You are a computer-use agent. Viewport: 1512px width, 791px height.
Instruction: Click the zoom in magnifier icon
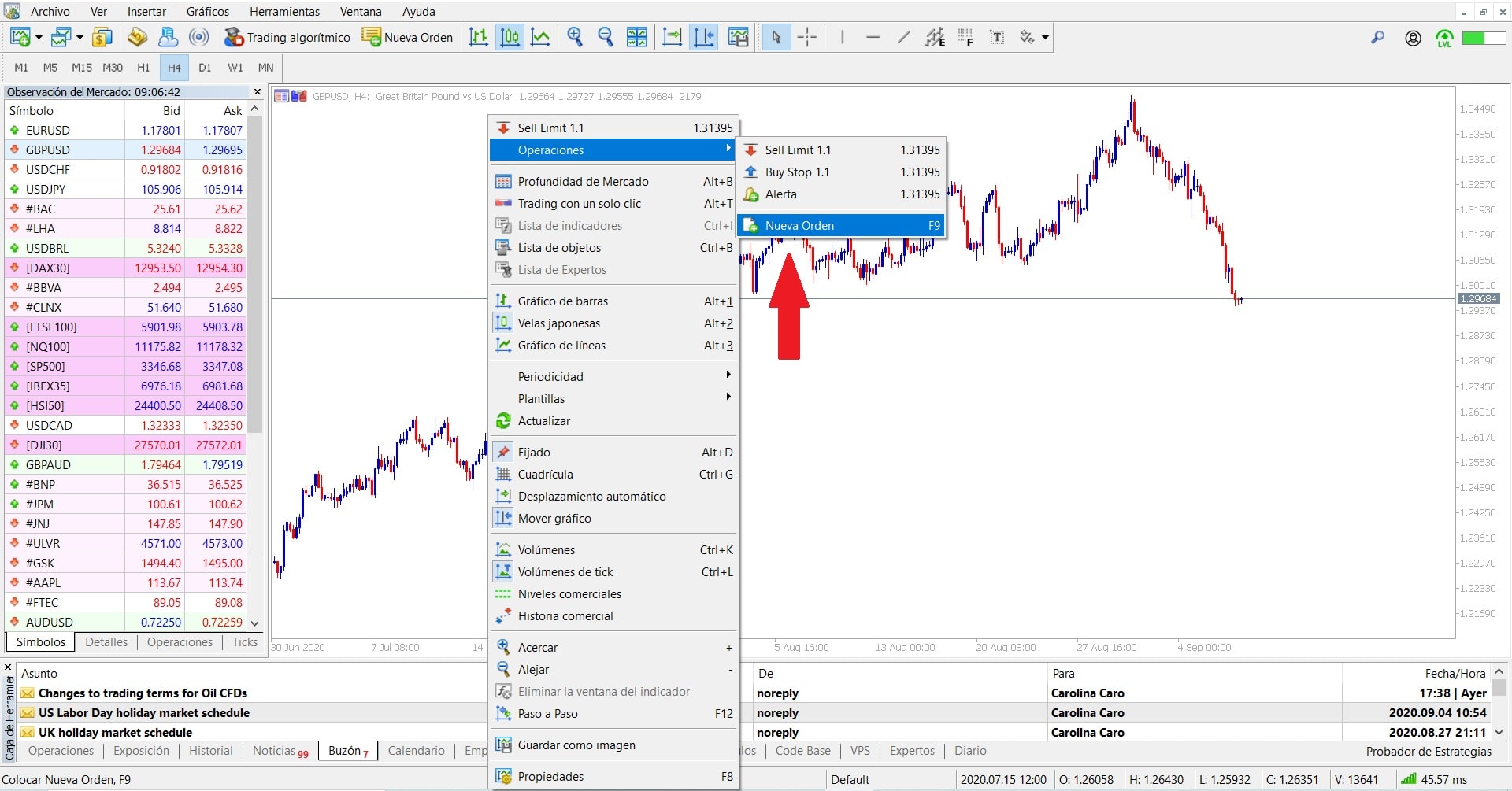575,37
